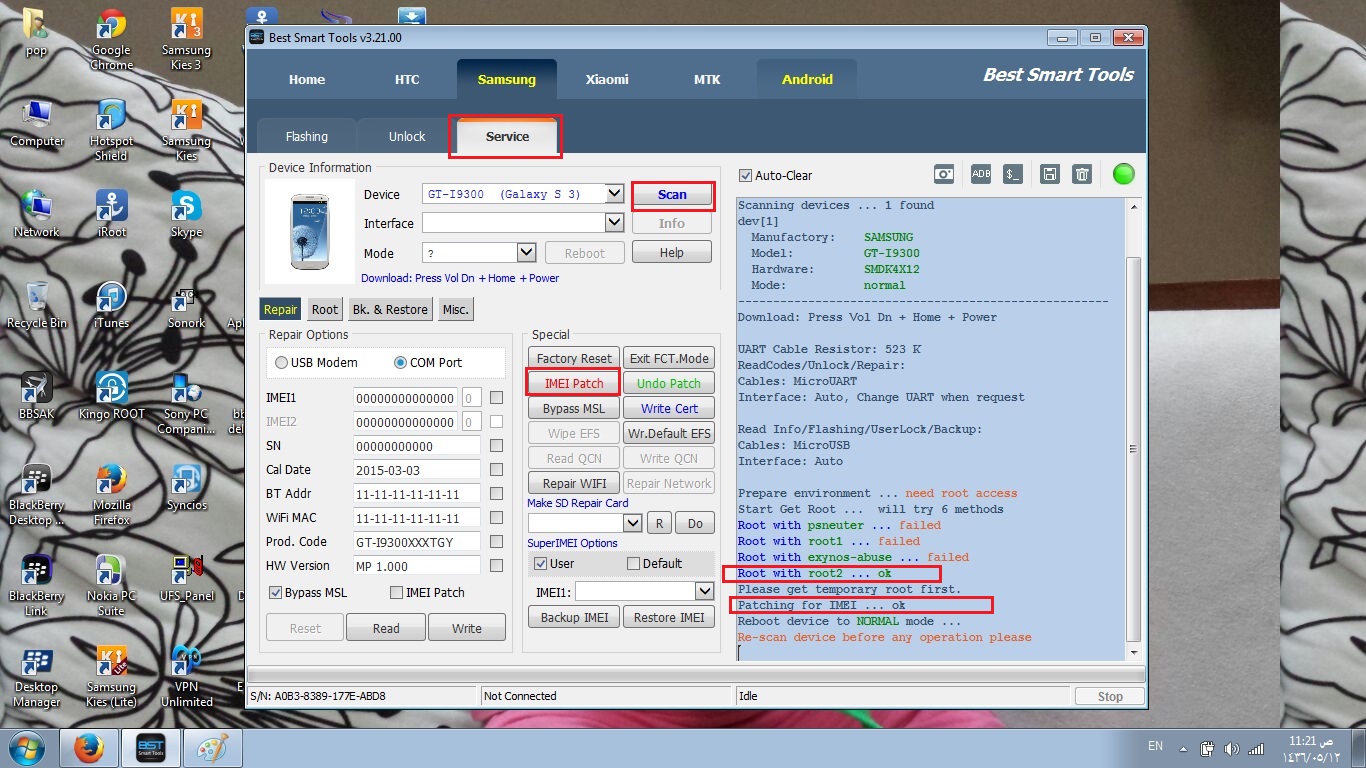Screen dimensions: 1366x768
Task: Enable IMEI Patch checkbox in Repair Options
Action: point(396,592)
